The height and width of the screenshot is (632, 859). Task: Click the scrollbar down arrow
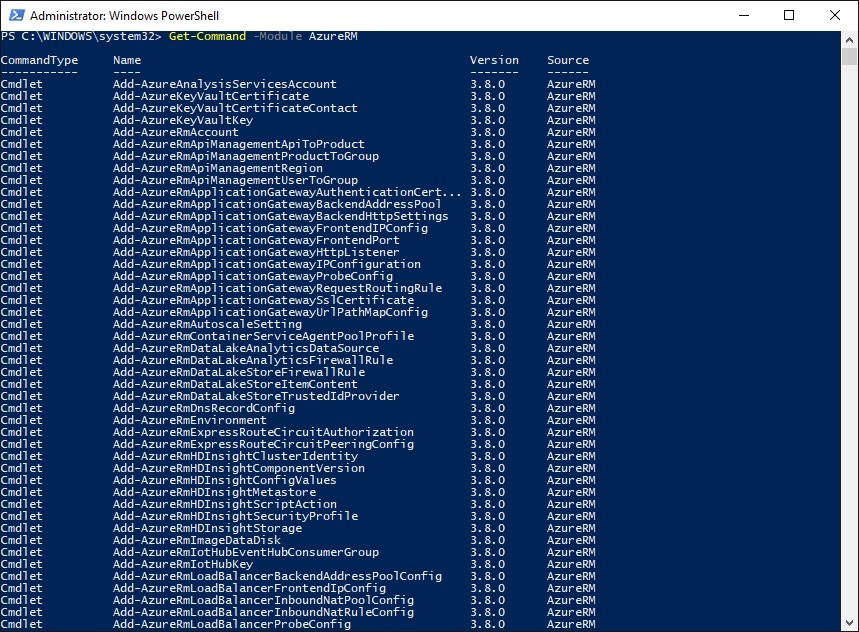tap(849, 623)
